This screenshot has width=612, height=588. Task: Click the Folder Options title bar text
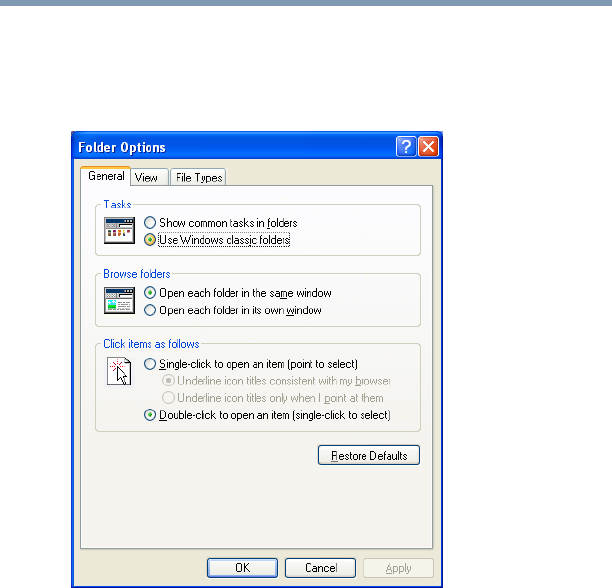122,147
